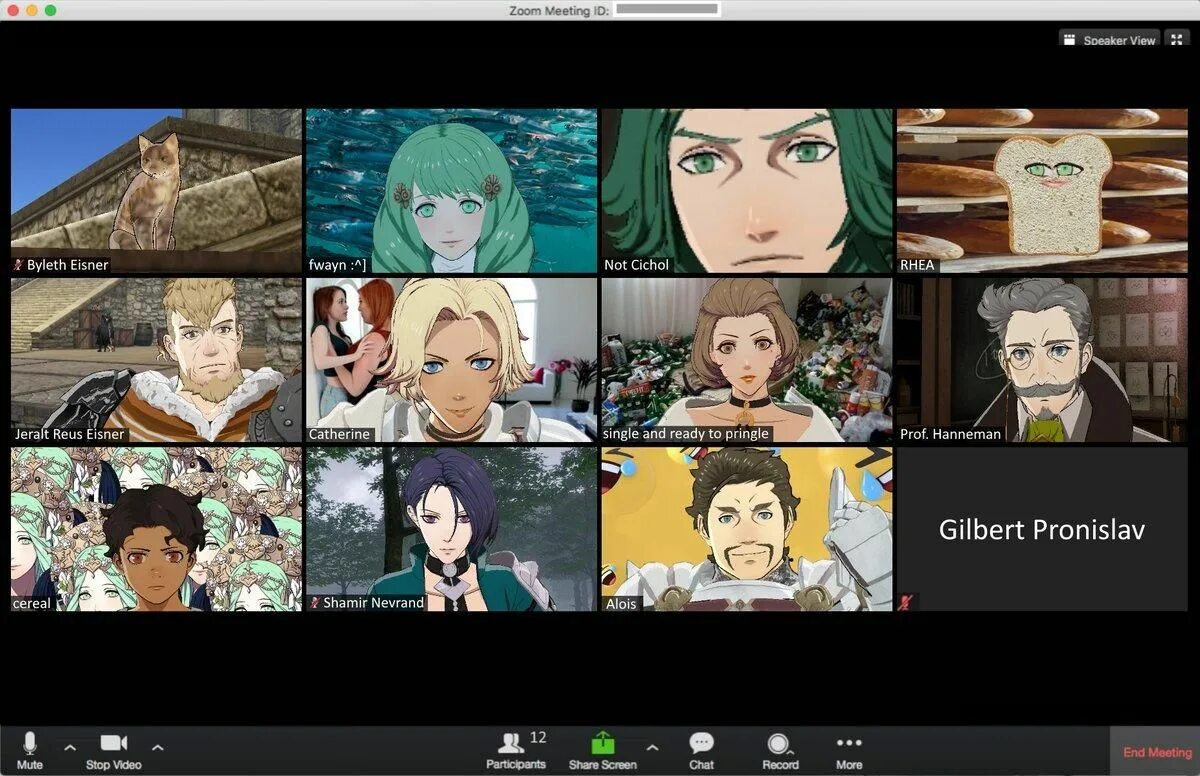Image resolution: width=1200 pixels, height=776 pixels.
Task: Click muted mic icon beside Byleth Eisner
Action: point(18,265)
